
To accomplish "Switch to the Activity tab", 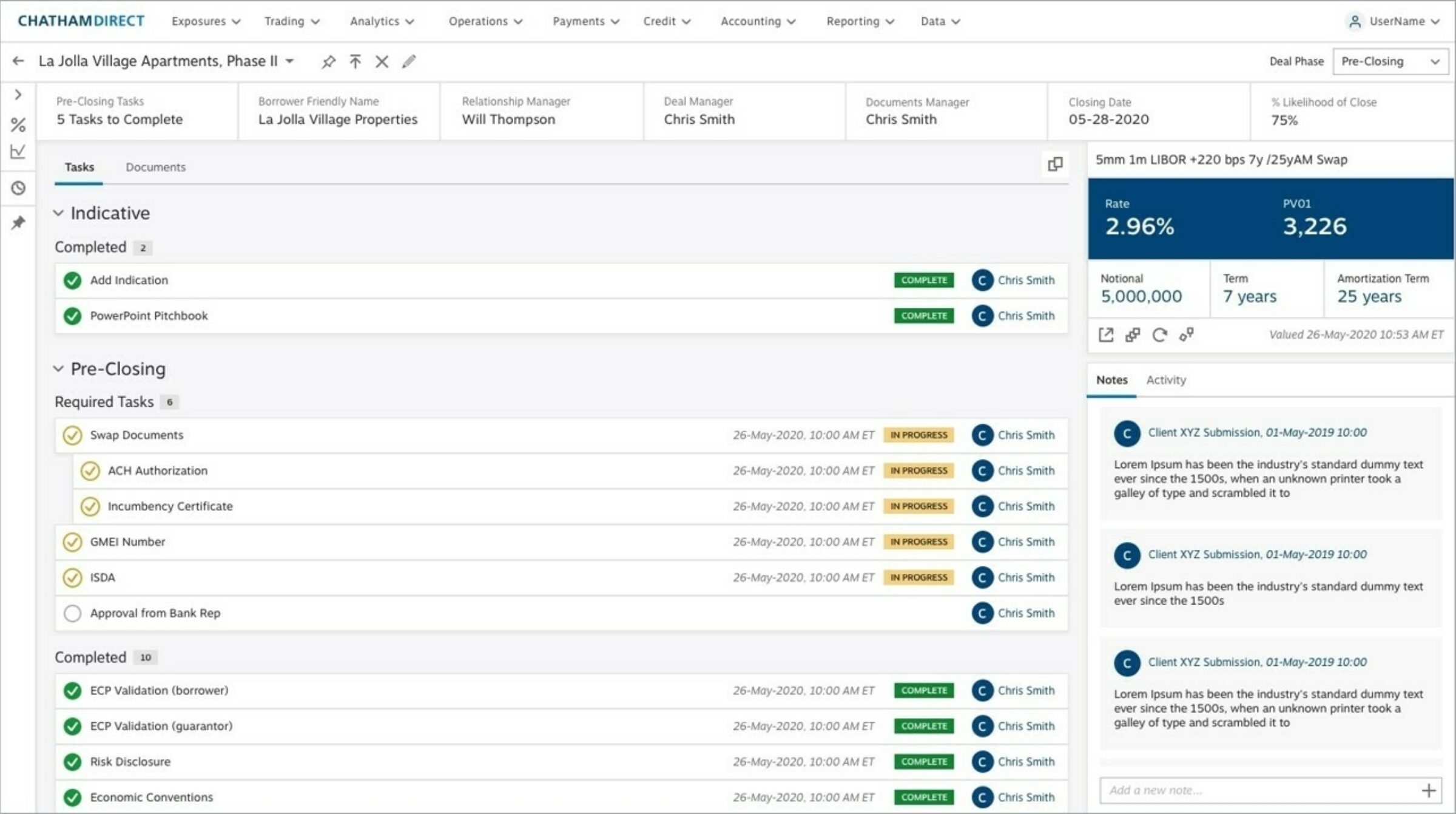I will (1165, 380).
